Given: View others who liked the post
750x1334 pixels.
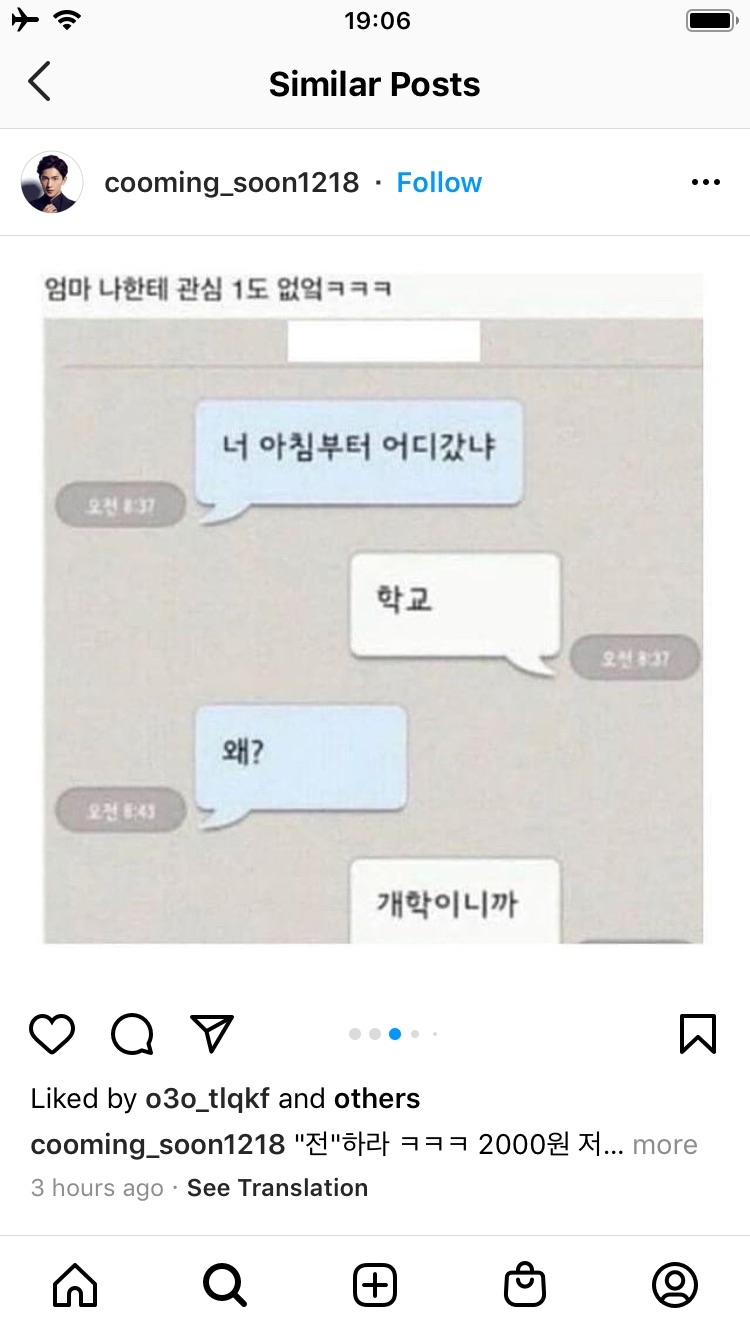Looking at the screenshot, I should tap(377, 1098).
